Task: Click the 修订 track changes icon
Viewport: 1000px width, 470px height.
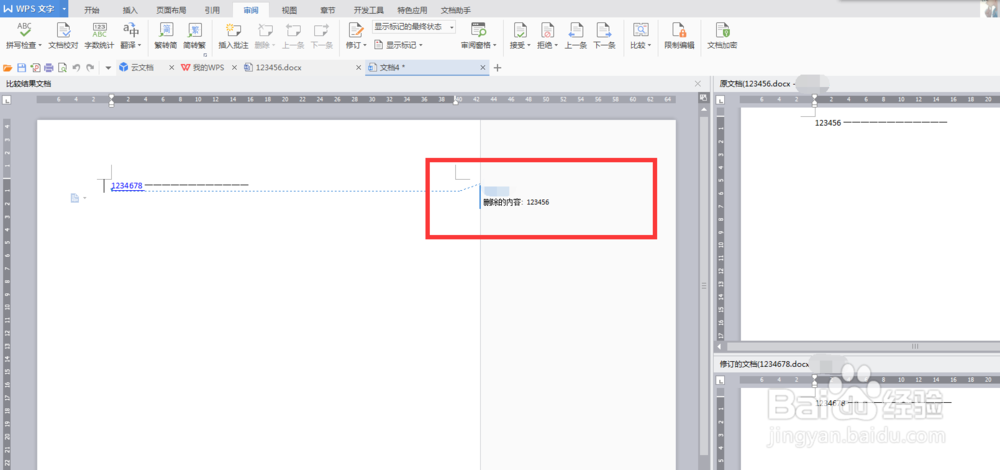Action: click(x=355, y=29)
